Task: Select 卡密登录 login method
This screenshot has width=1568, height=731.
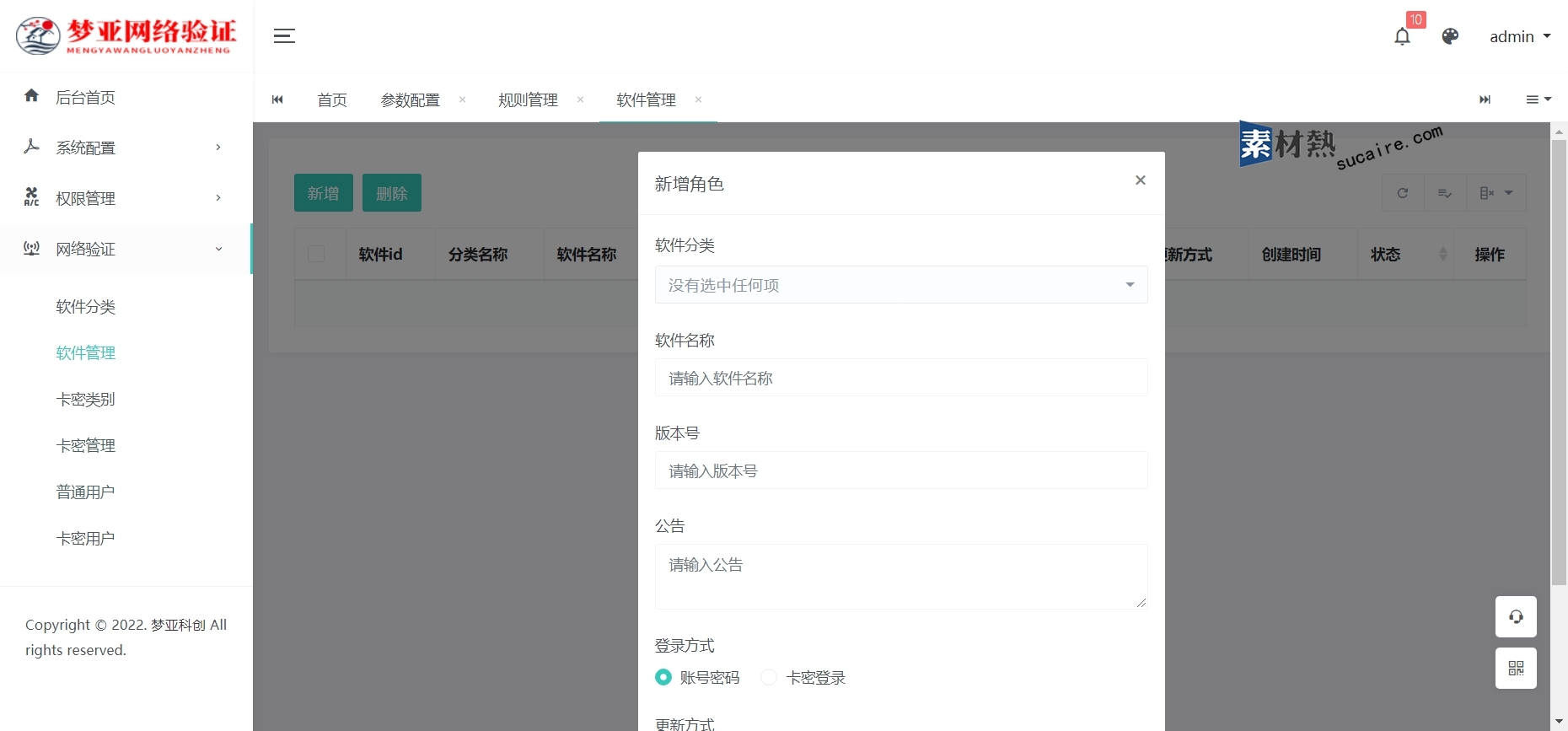Action: 769,677
